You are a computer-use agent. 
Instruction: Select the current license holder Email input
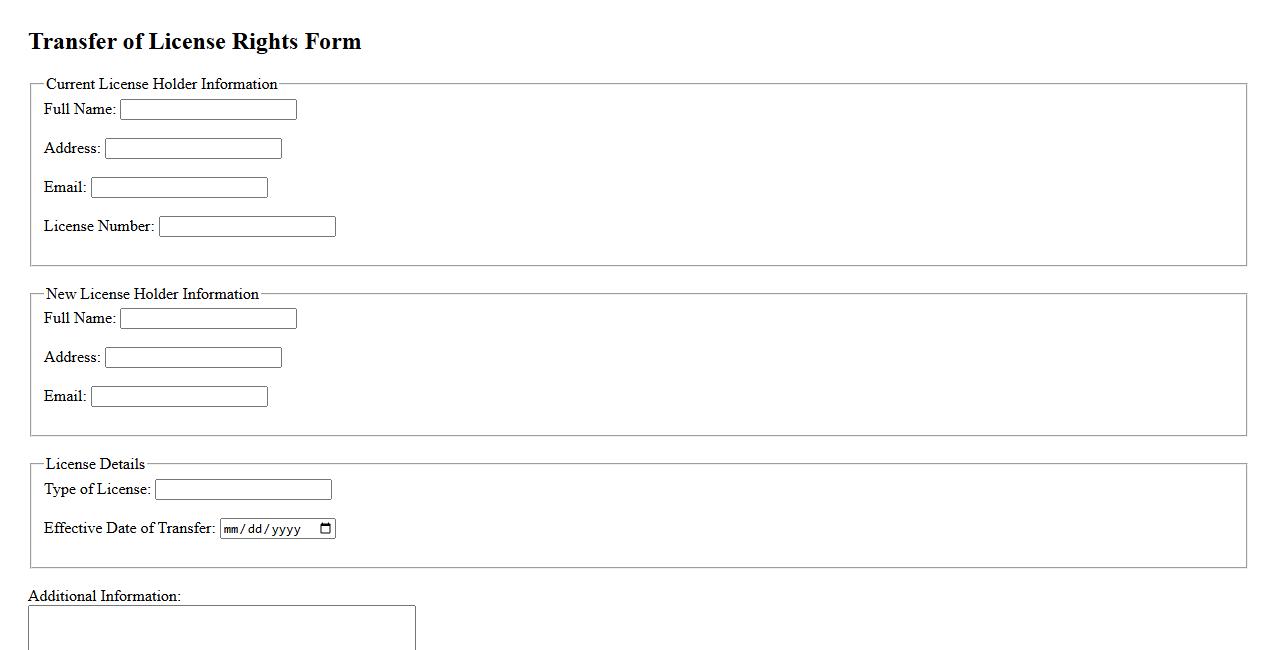(x=179, y=188)
